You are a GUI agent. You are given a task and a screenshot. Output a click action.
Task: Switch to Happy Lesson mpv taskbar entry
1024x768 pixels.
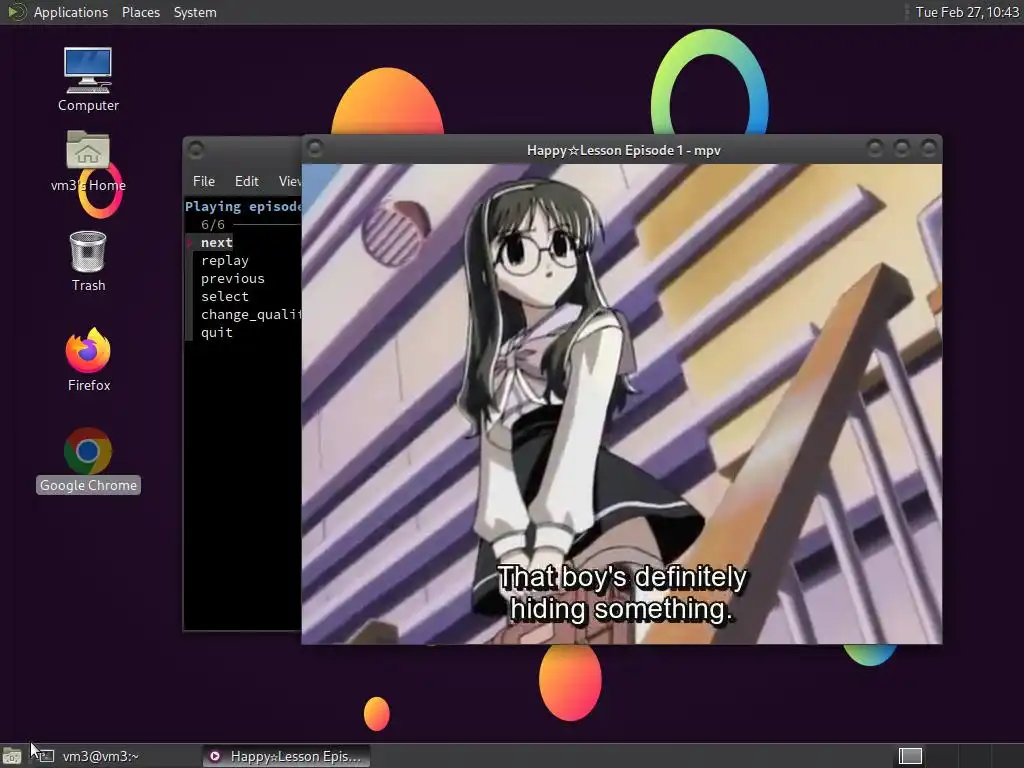pos(286,756)
